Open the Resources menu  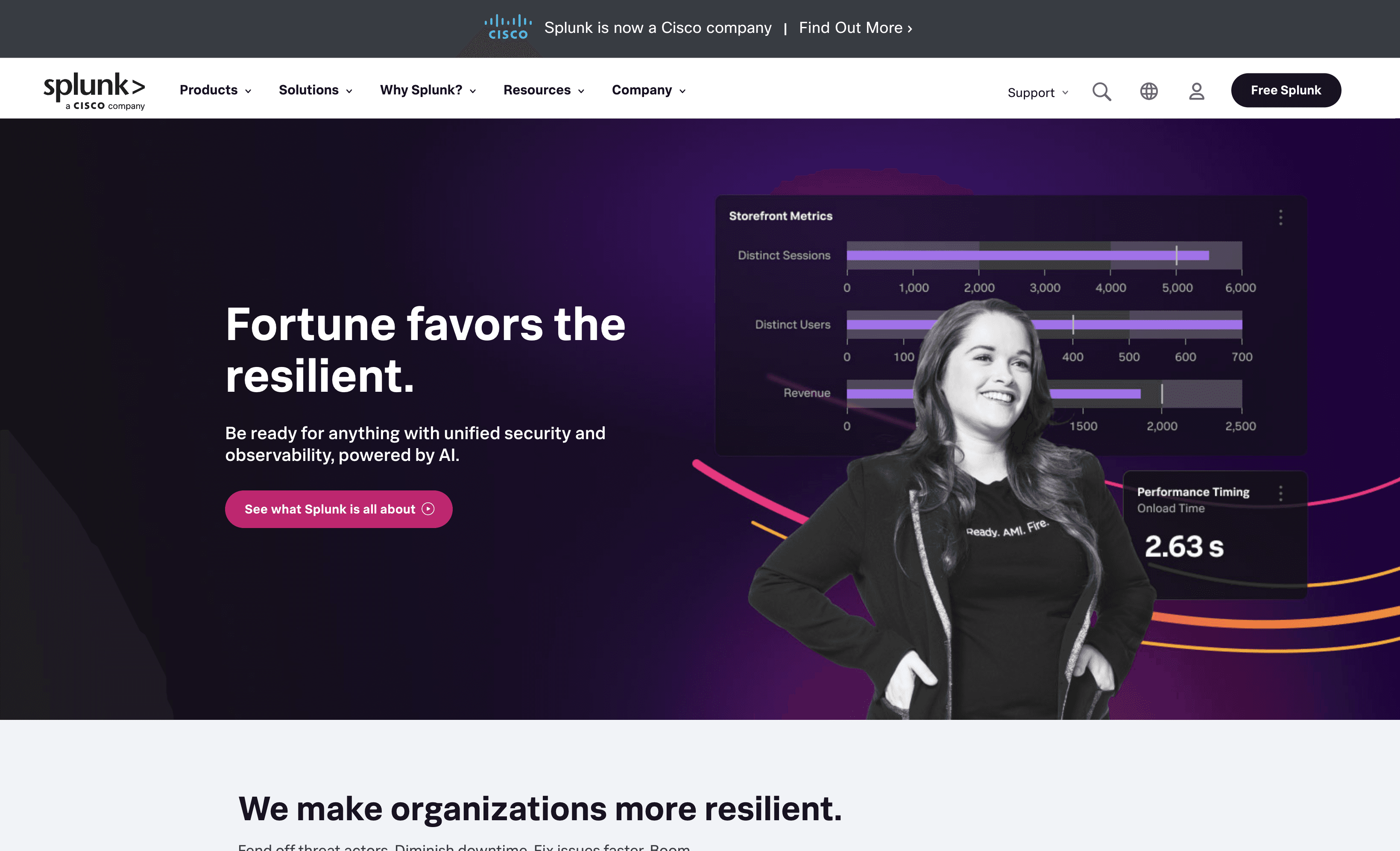pyautogui.click(x=544, y=90)
